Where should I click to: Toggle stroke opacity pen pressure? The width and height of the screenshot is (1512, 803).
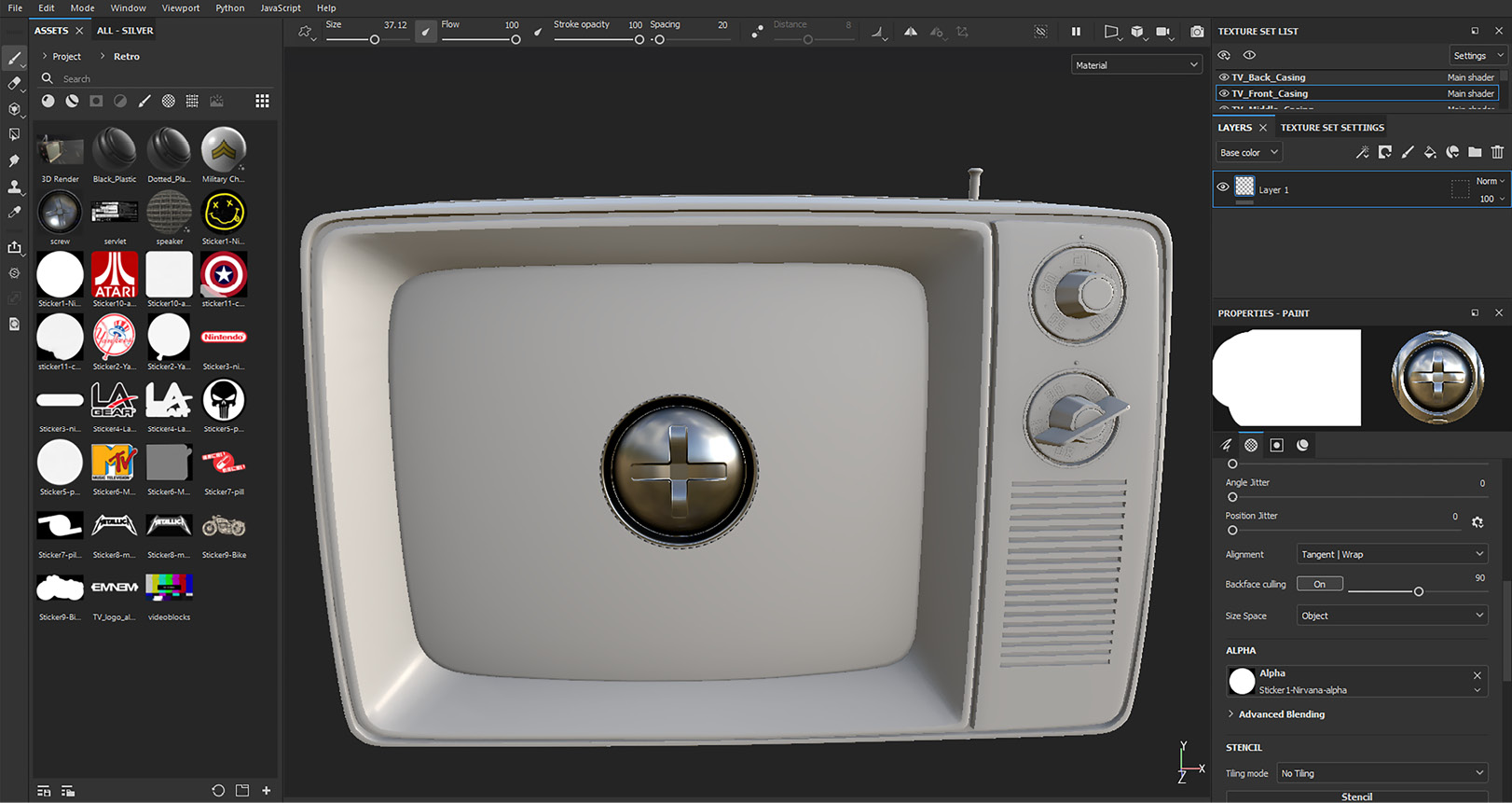click(x=538, y=32)
